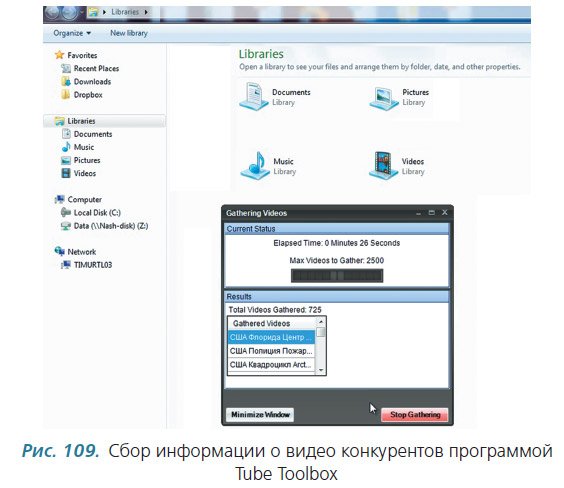564x488 pixels.
Task: Expand the arrow before Libraries in address bar
Action: (104, 12)
